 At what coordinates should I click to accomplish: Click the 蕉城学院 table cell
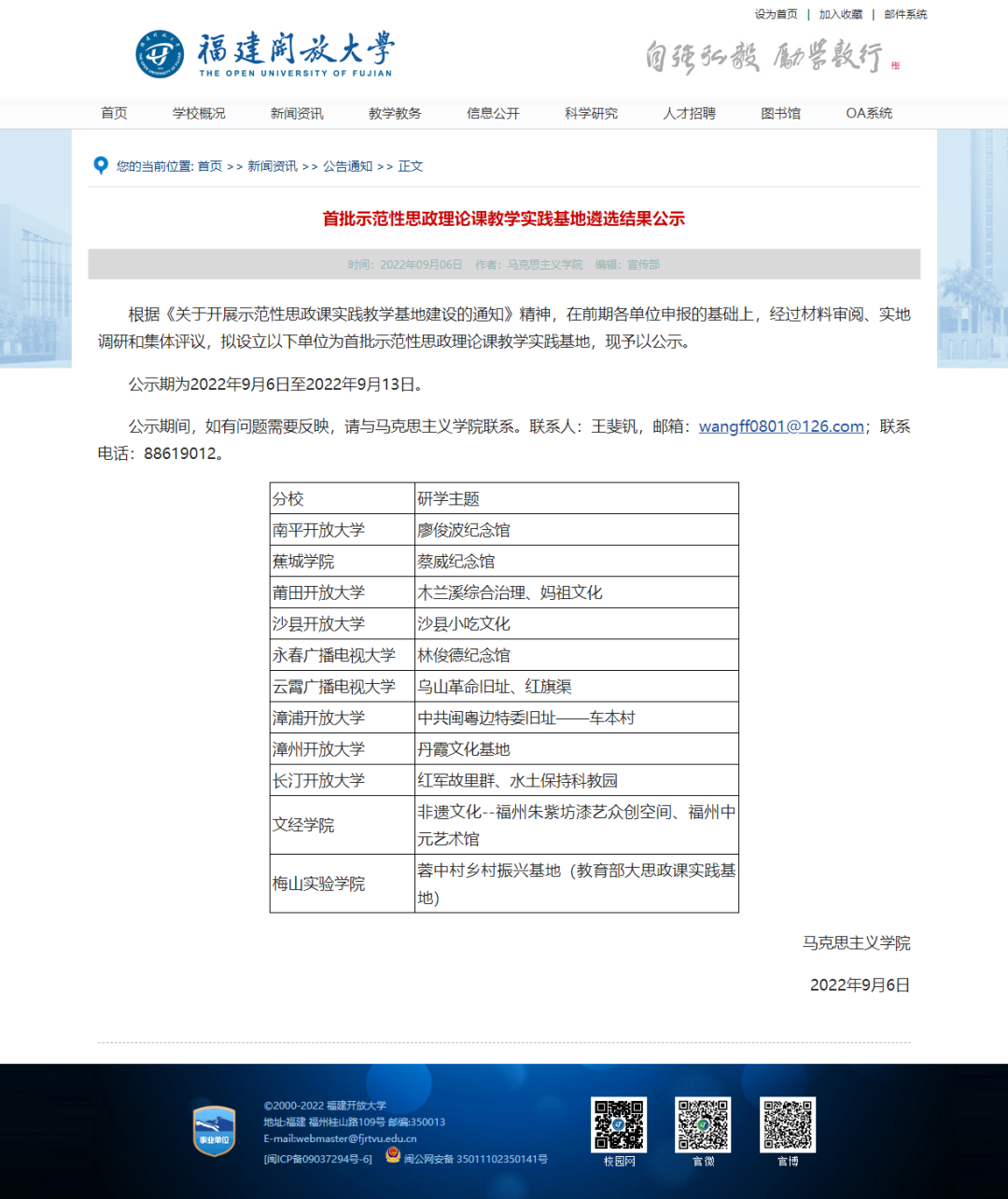pyautogui.click(x=343, y=562)
